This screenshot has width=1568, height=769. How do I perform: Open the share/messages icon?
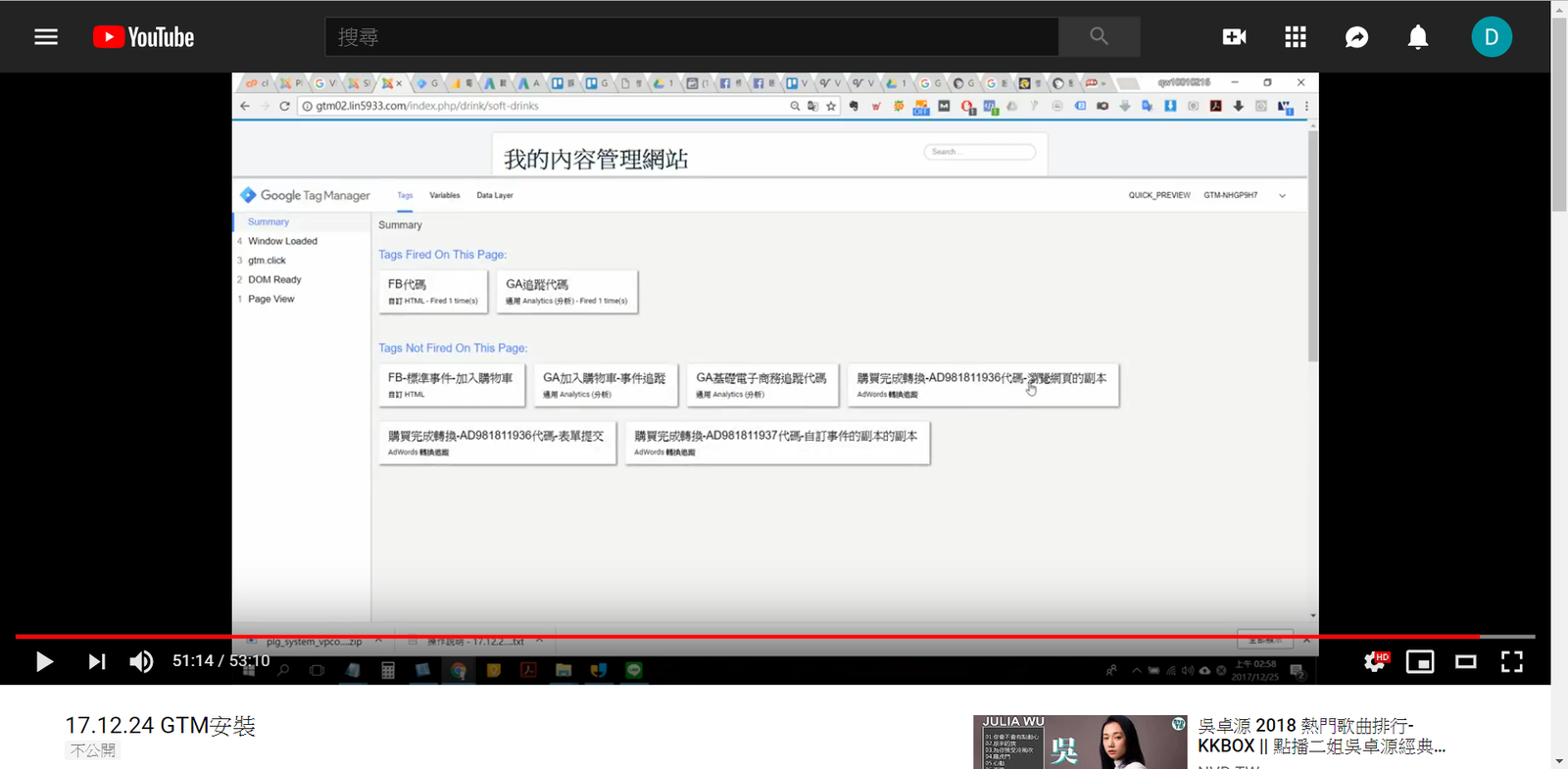pos(1356,37)
